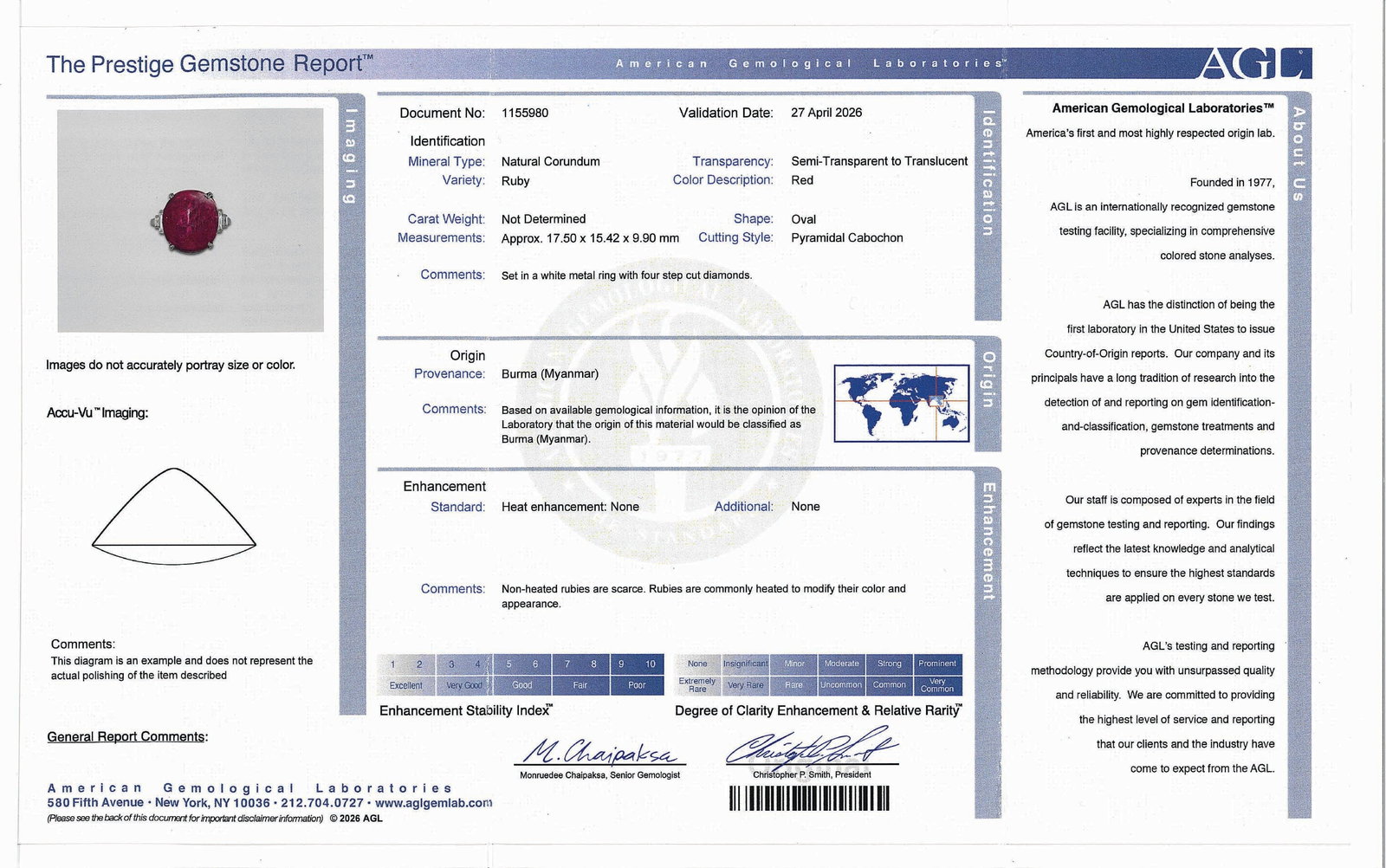
Task: Click the "Non-heated rubies are scarce" comment
Action: click(x=703, y=596)
